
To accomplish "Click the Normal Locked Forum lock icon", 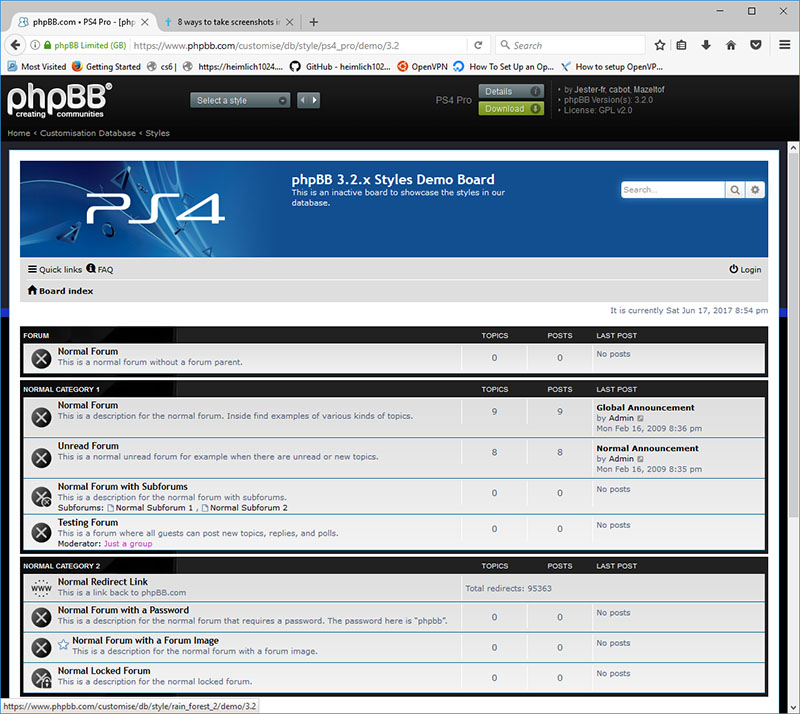I will [41, 678].
